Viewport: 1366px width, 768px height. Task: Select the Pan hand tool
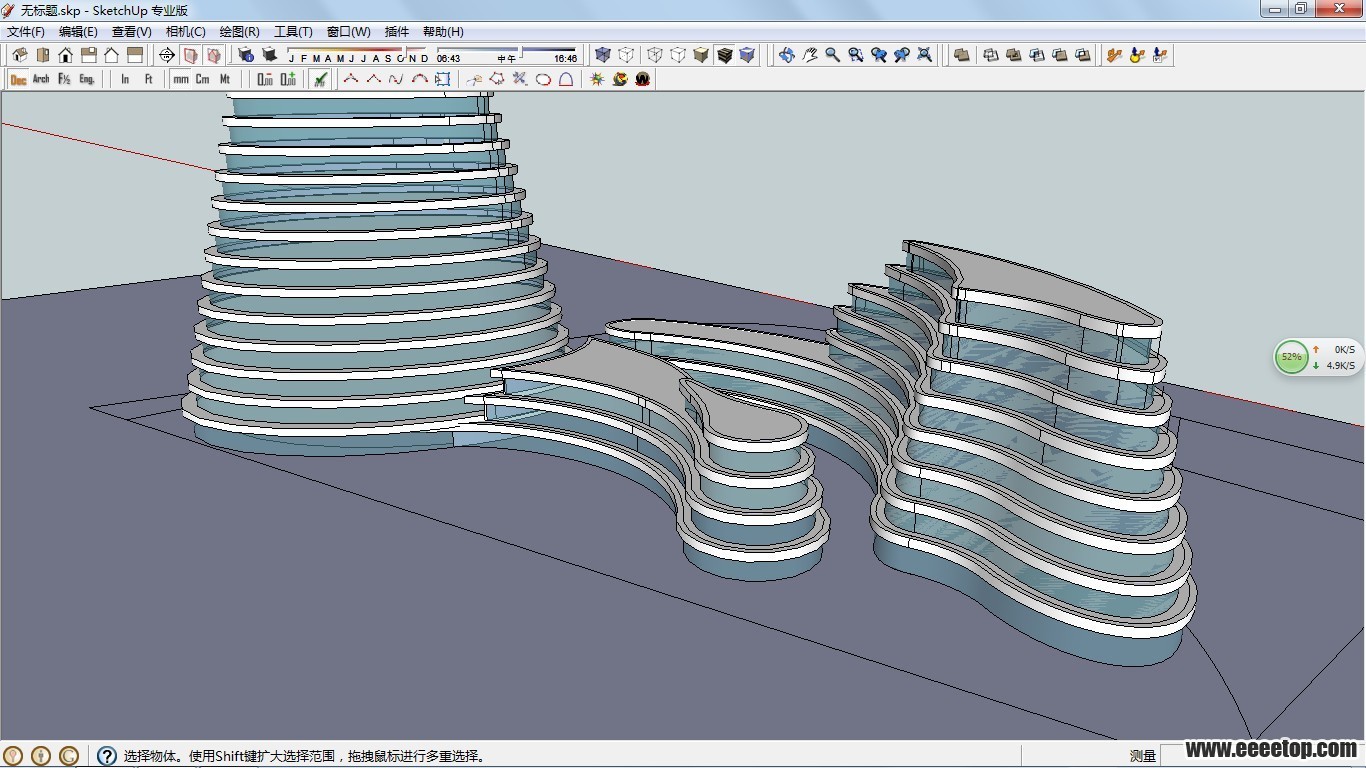(x=810, y=55)
